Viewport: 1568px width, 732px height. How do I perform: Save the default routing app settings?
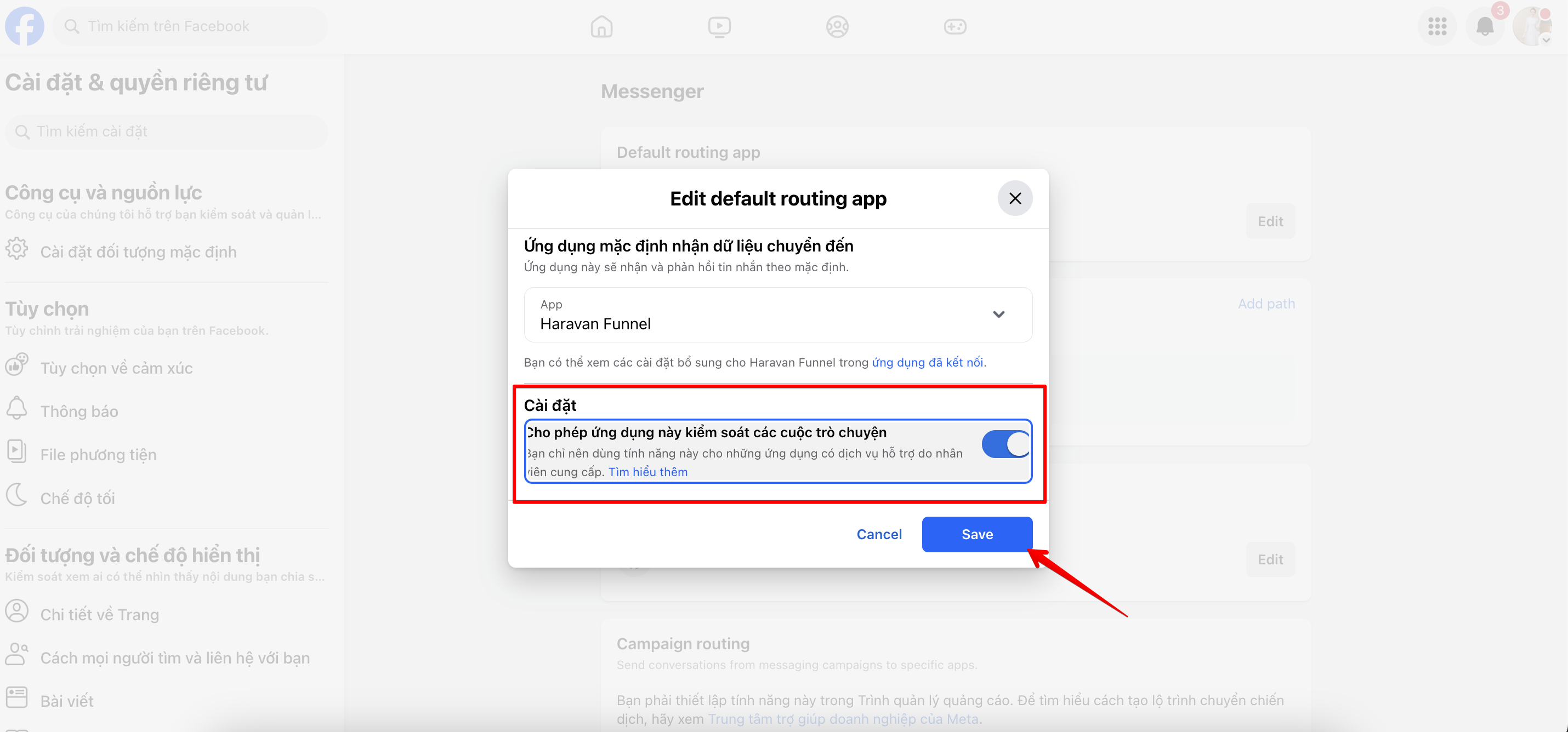(x=977, y=534)
